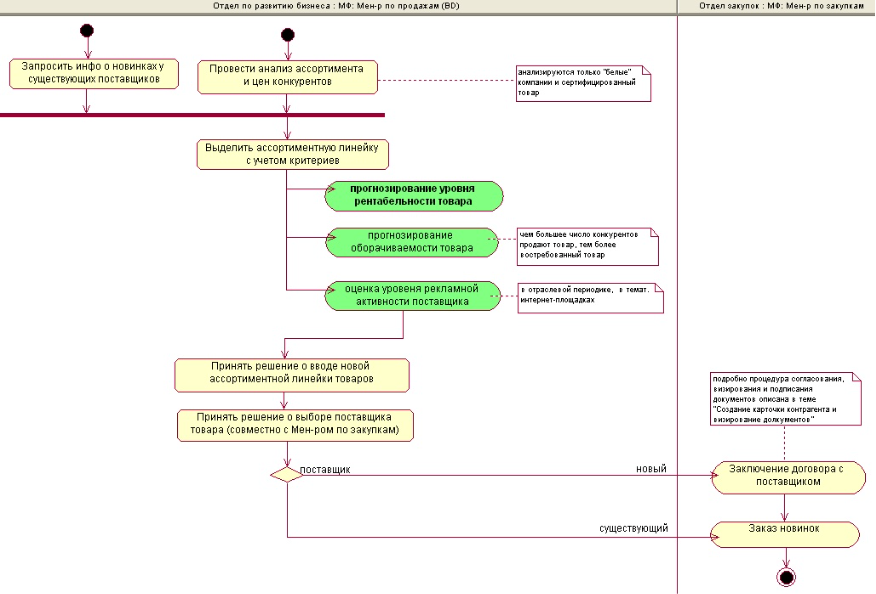Click "Принять решение о выборе поставщика товара" activity

tap(297, 424)
